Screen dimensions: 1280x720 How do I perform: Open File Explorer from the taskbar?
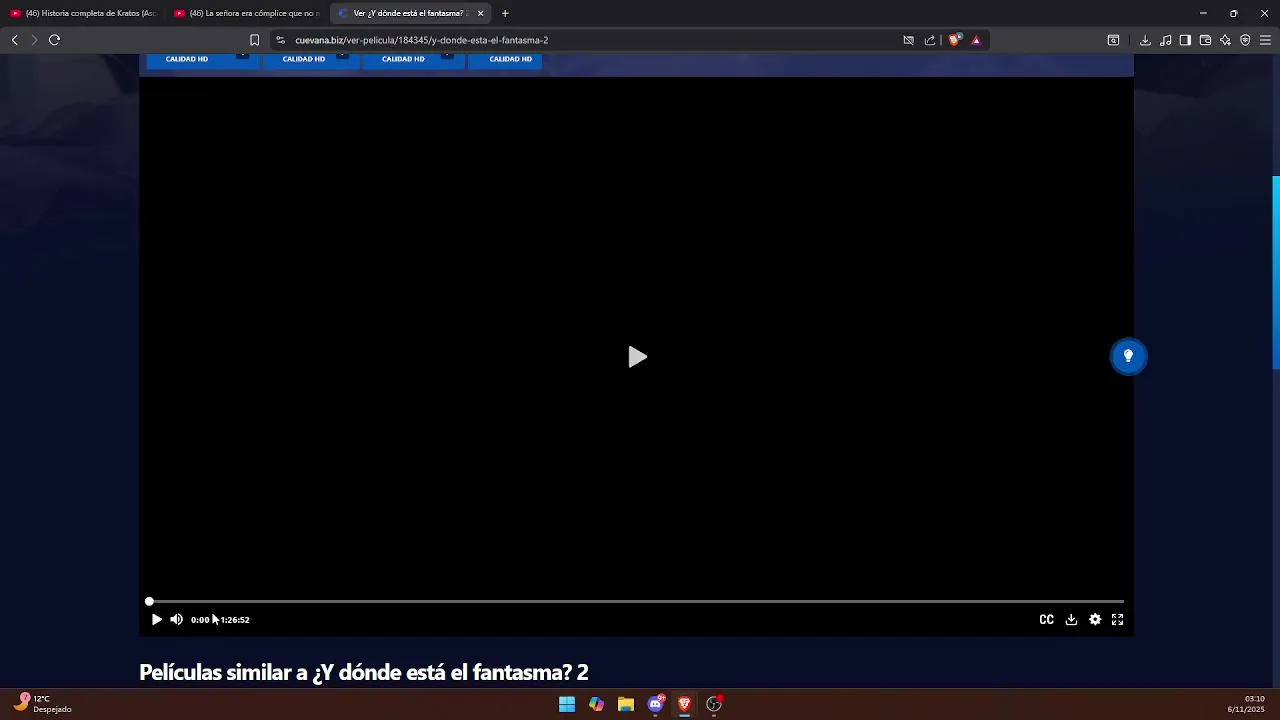(x=626, y=704)
